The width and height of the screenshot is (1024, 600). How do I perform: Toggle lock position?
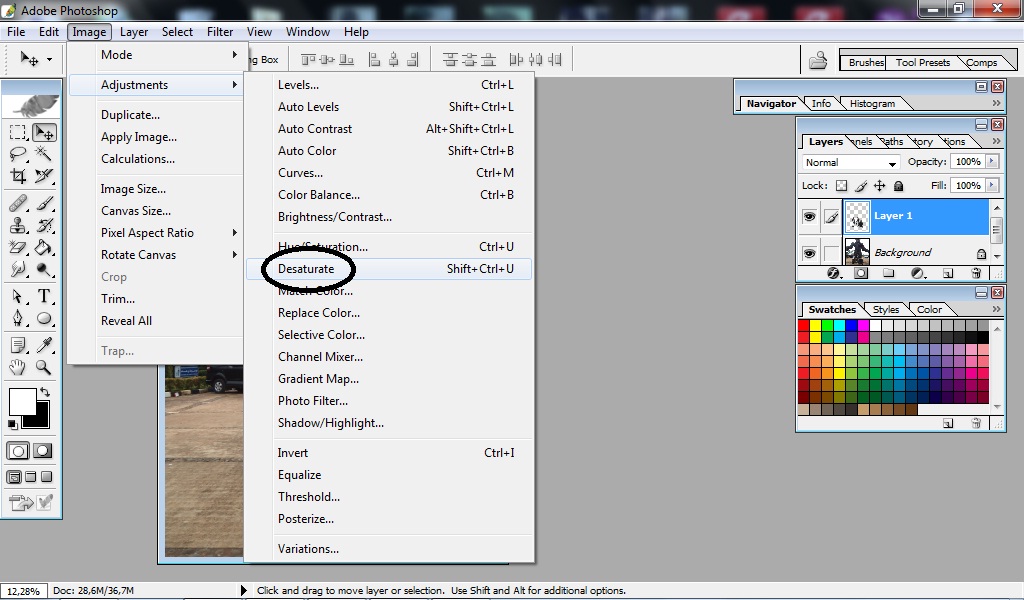(x=880, y=186)
